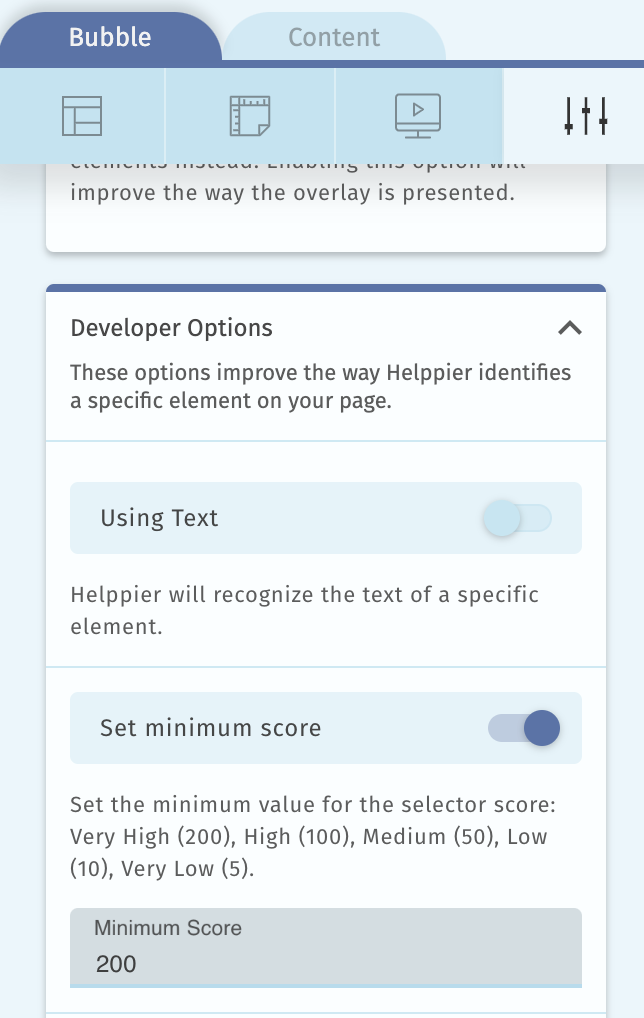Click the Developer Options section title

click(172, 328)
